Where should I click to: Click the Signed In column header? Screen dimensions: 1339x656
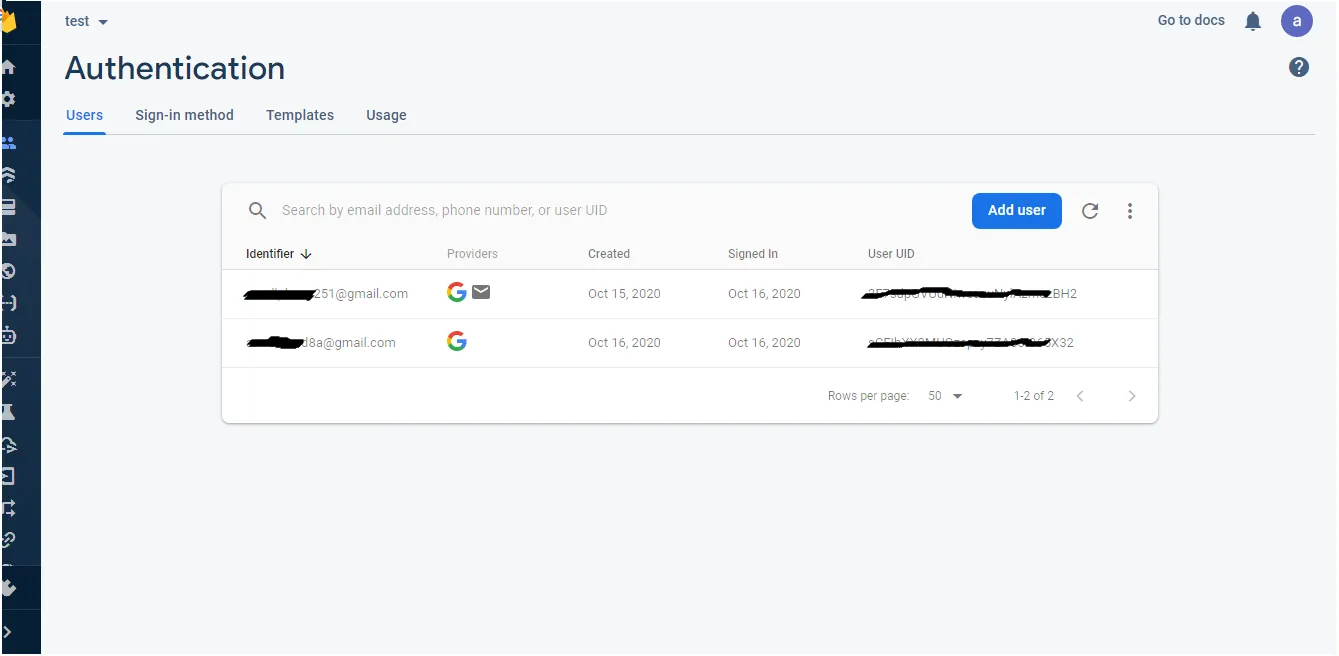tap(753, 254)
